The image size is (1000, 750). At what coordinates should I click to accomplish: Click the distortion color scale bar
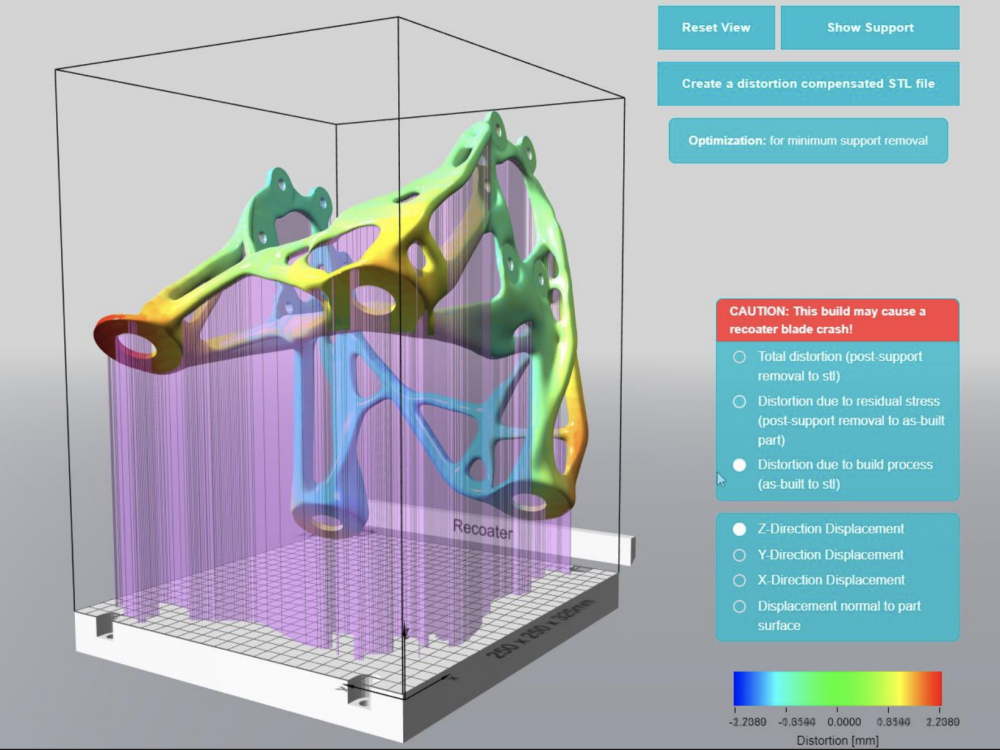(x=837, y=688)
